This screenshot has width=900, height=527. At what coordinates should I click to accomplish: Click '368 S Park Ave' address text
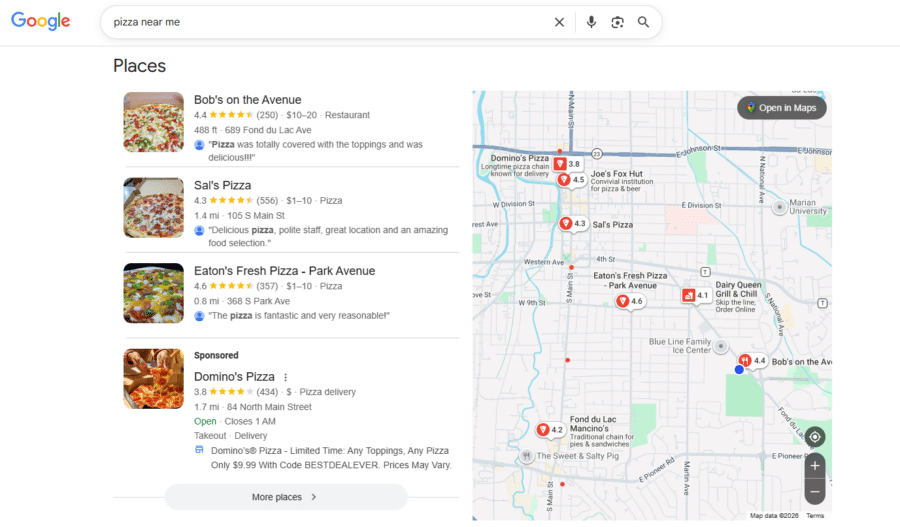258,301
